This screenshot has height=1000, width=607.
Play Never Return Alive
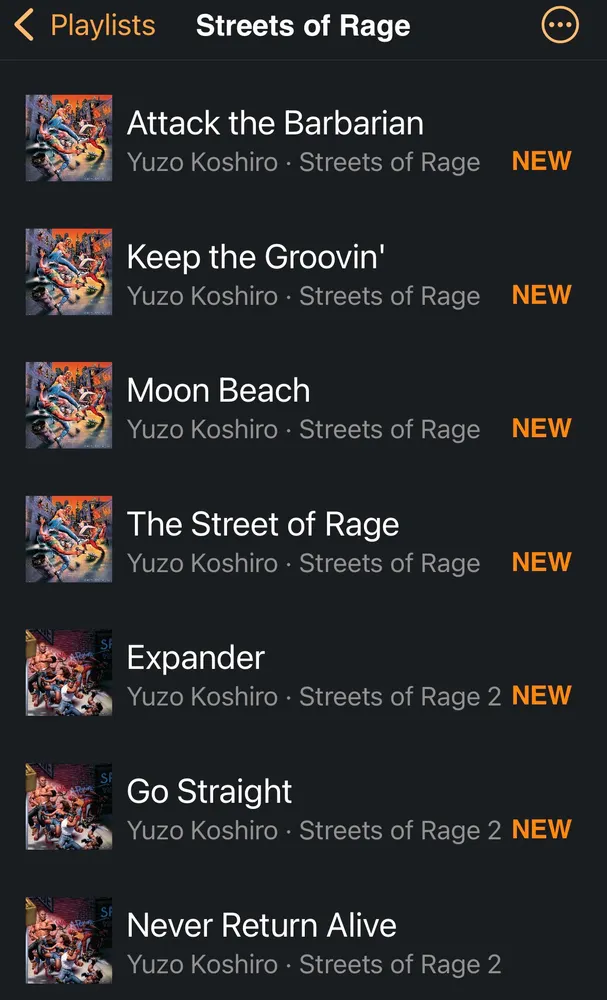[x=261, y=925]
